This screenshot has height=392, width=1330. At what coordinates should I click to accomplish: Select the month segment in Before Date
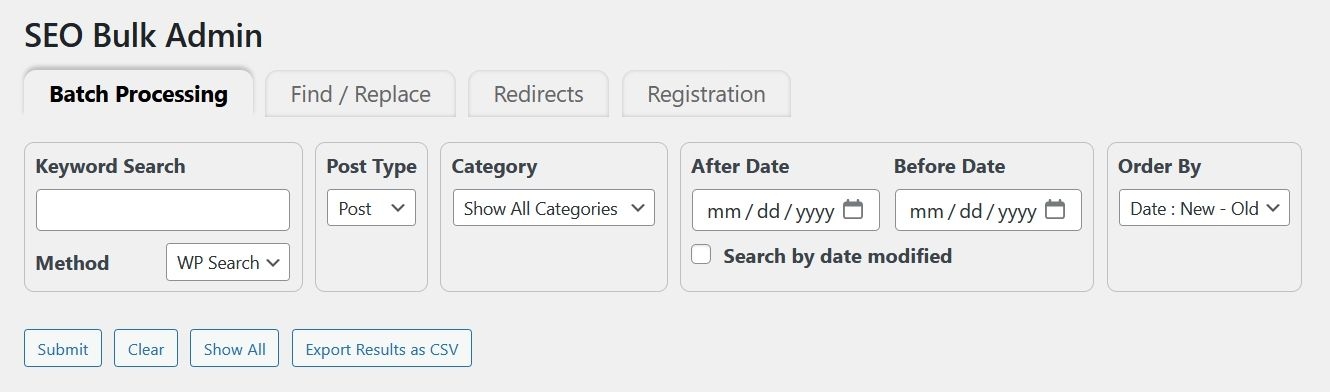coord(926,211)
